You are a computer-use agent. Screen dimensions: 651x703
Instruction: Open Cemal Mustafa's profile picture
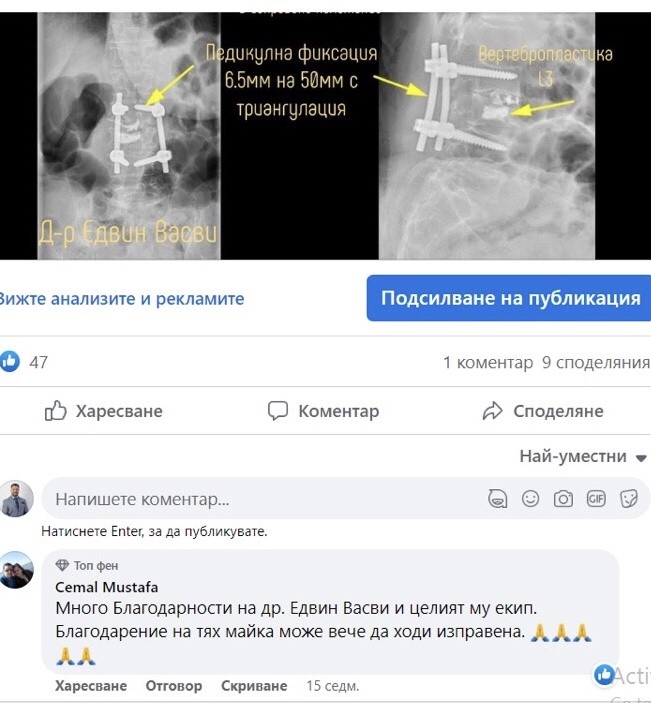(17, 570)
